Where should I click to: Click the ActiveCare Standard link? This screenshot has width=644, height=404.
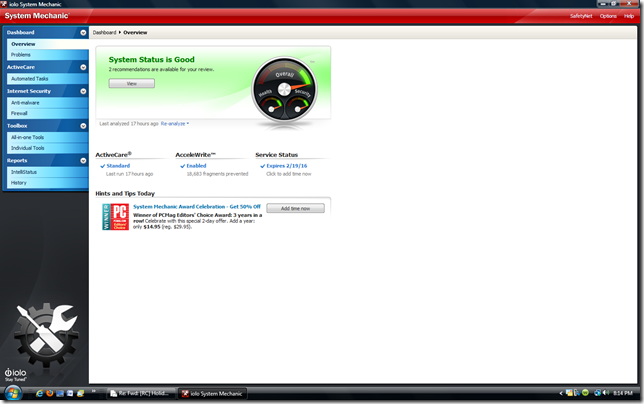118,166
